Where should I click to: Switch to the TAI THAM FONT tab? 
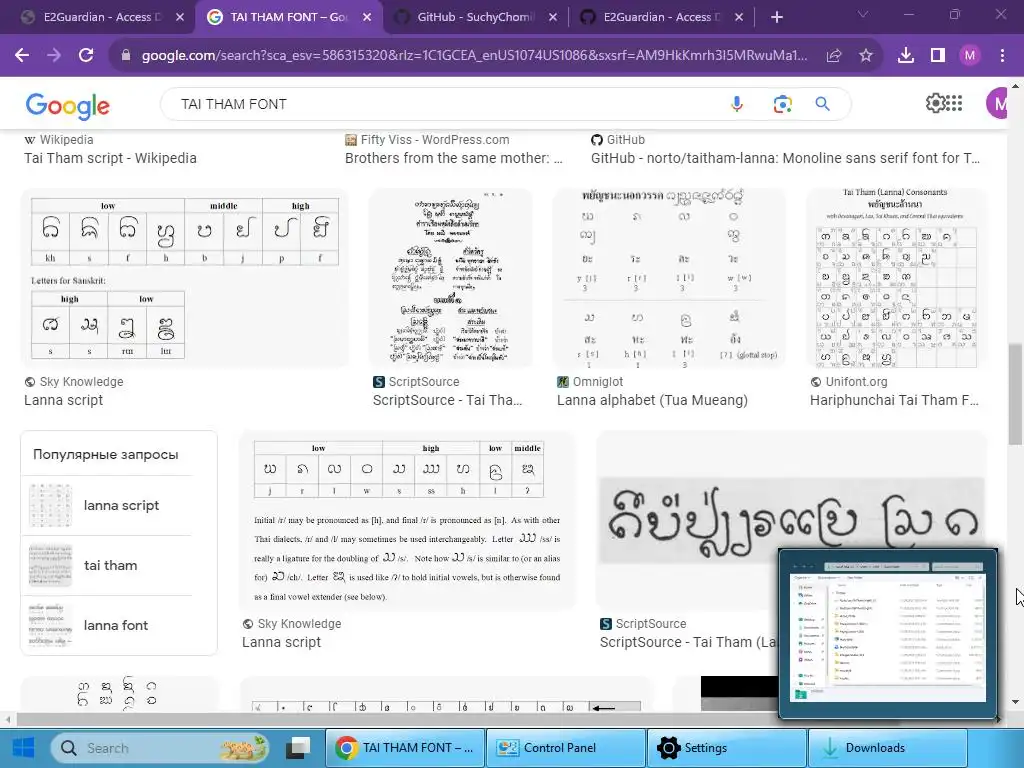[x=287, y=17]
